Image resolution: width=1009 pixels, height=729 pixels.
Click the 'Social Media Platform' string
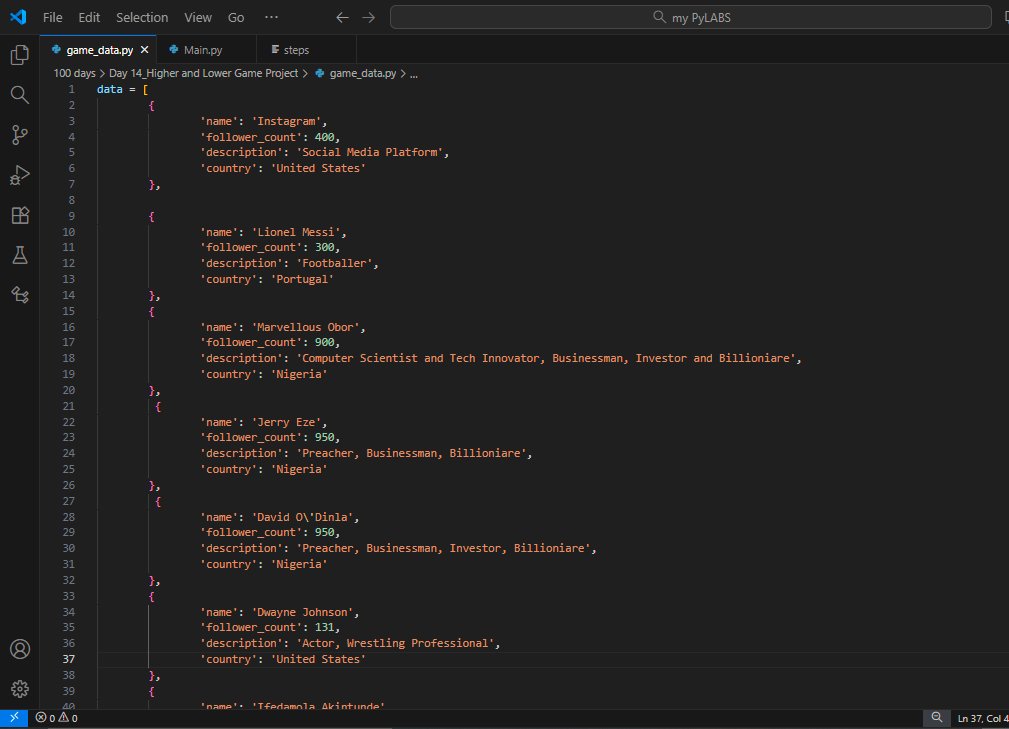pos(369,152)
